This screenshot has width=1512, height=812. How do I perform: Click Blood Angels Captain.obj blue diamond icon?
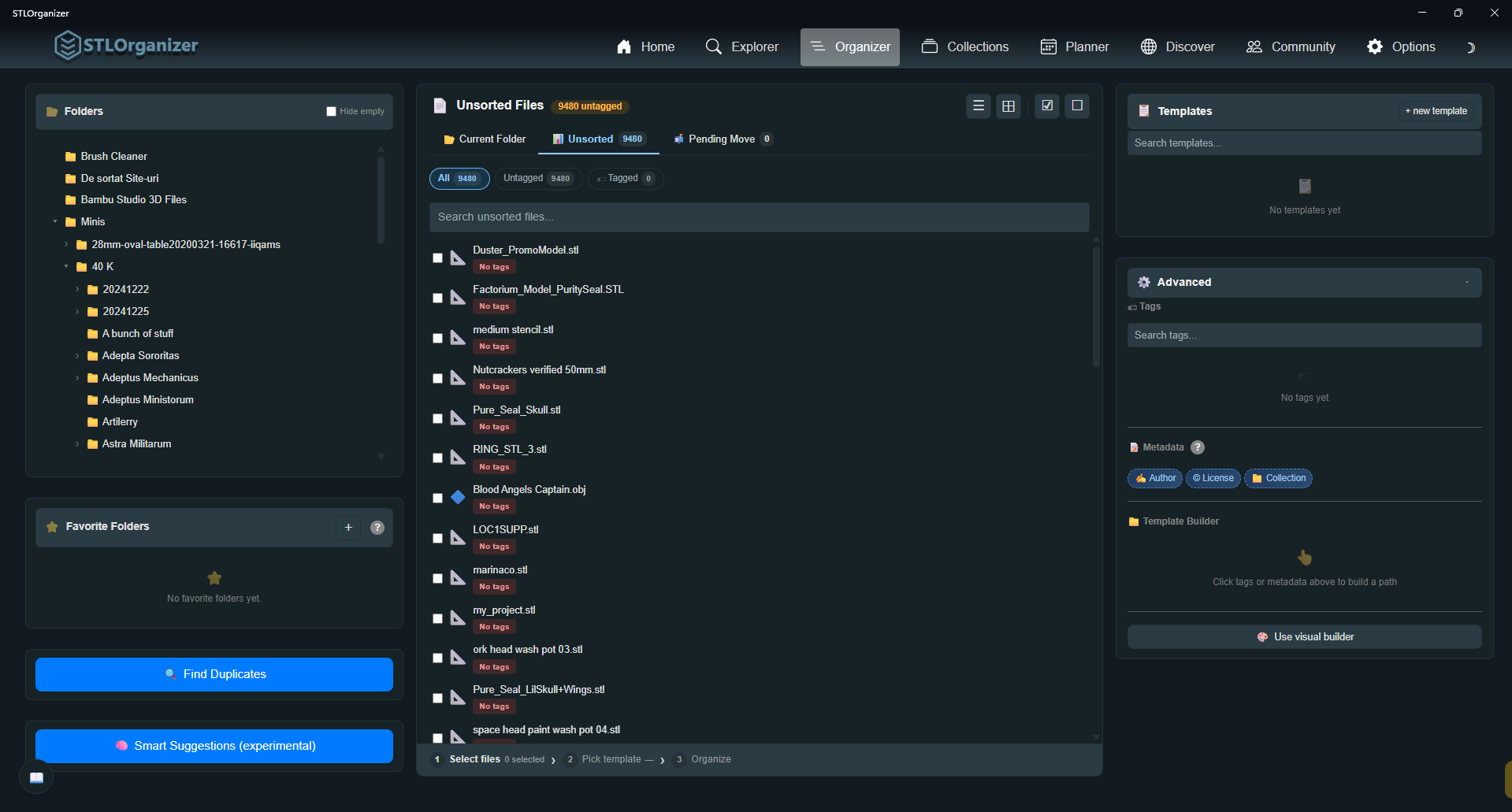pyautogui.click(x=458, y=498)
